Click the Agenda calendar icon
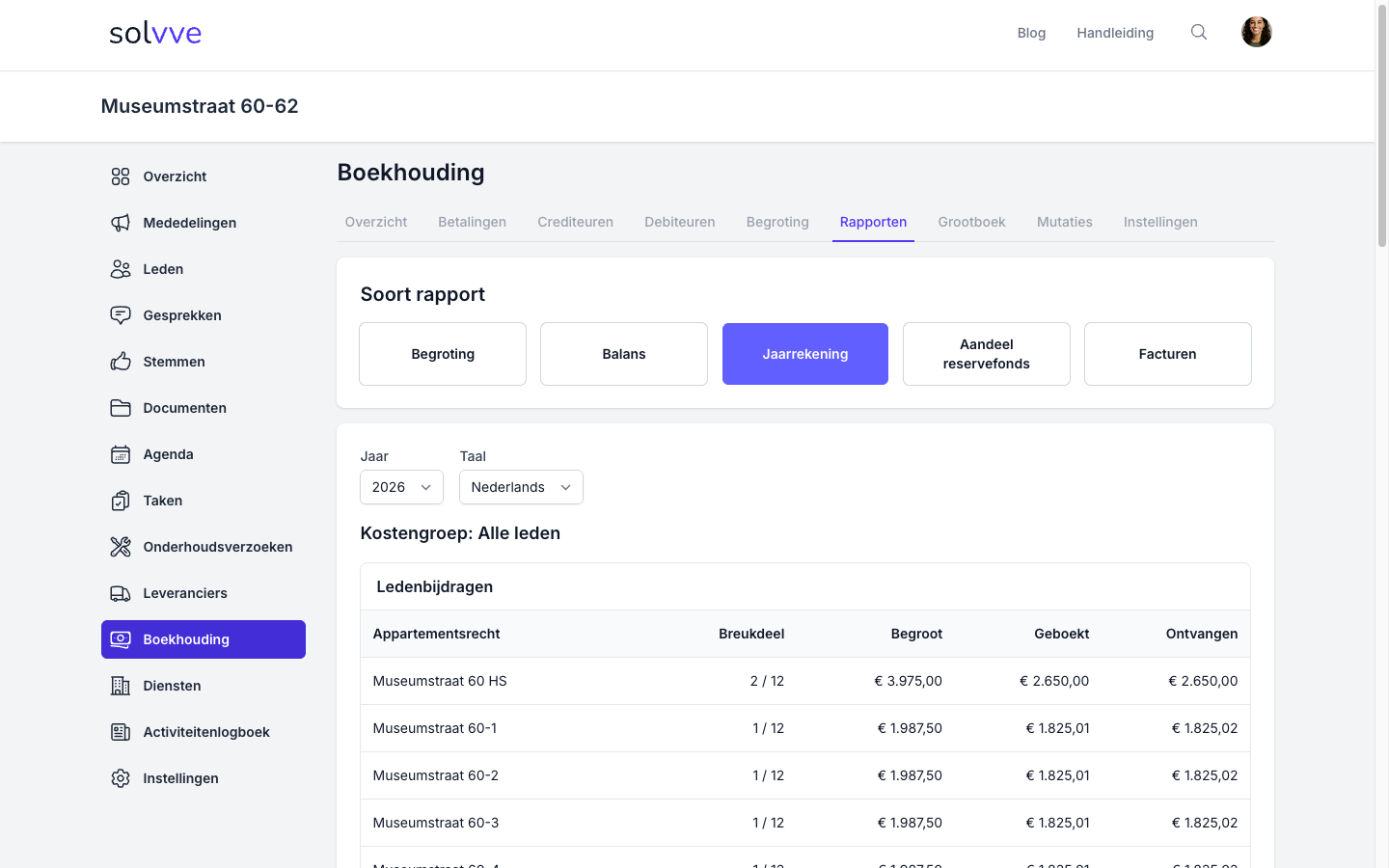This screenshot has height=868, width=1389. 121,454
